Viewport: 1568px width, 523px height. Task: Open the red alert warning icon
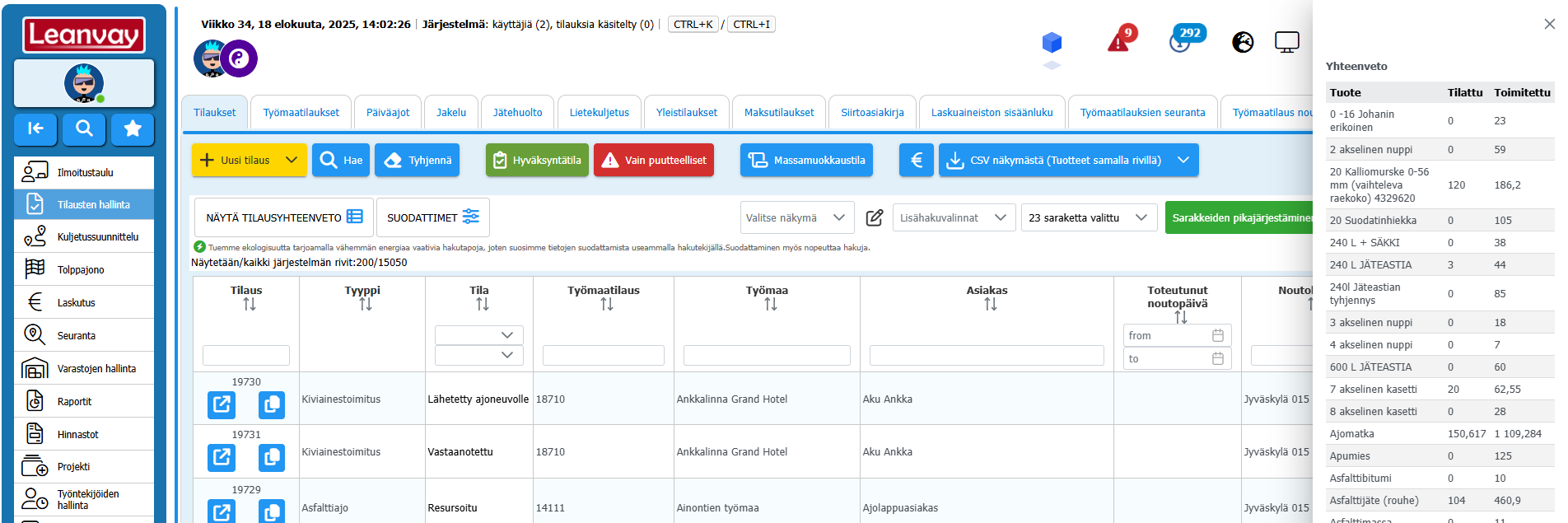(1119, 40)
